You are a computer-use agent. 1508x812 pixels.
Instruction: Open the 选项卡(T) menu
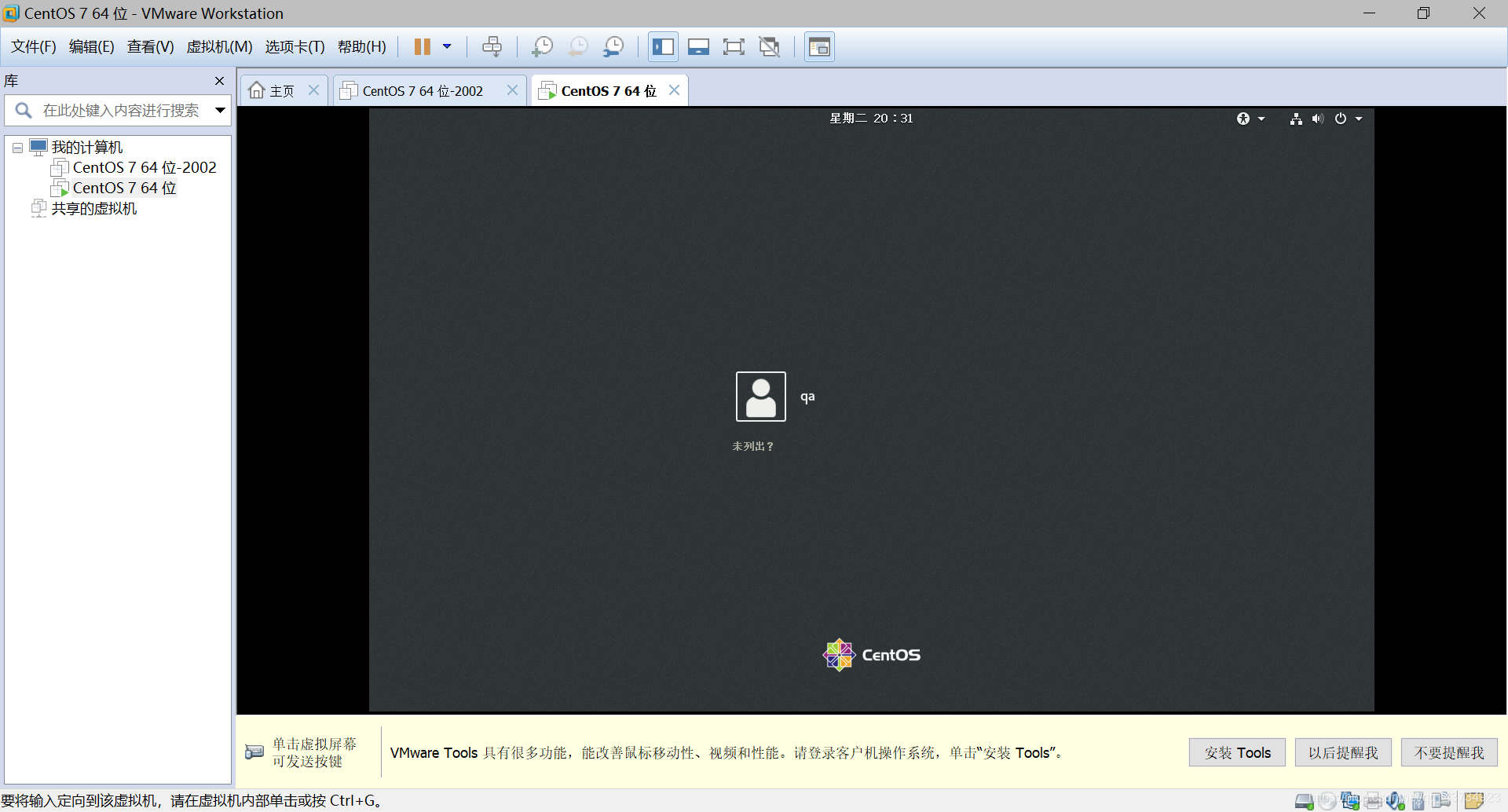(x=295, y=47)
